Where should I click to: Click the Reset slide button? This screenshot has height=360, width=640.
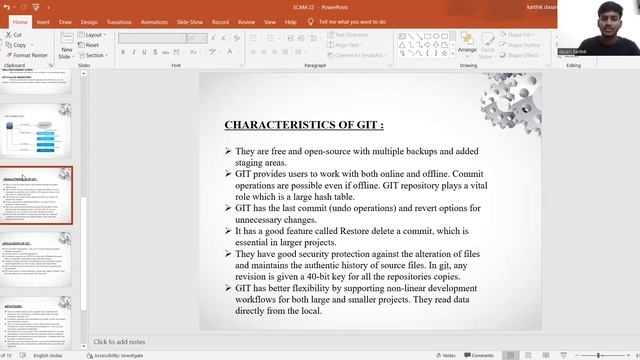(x=89, y=45)
